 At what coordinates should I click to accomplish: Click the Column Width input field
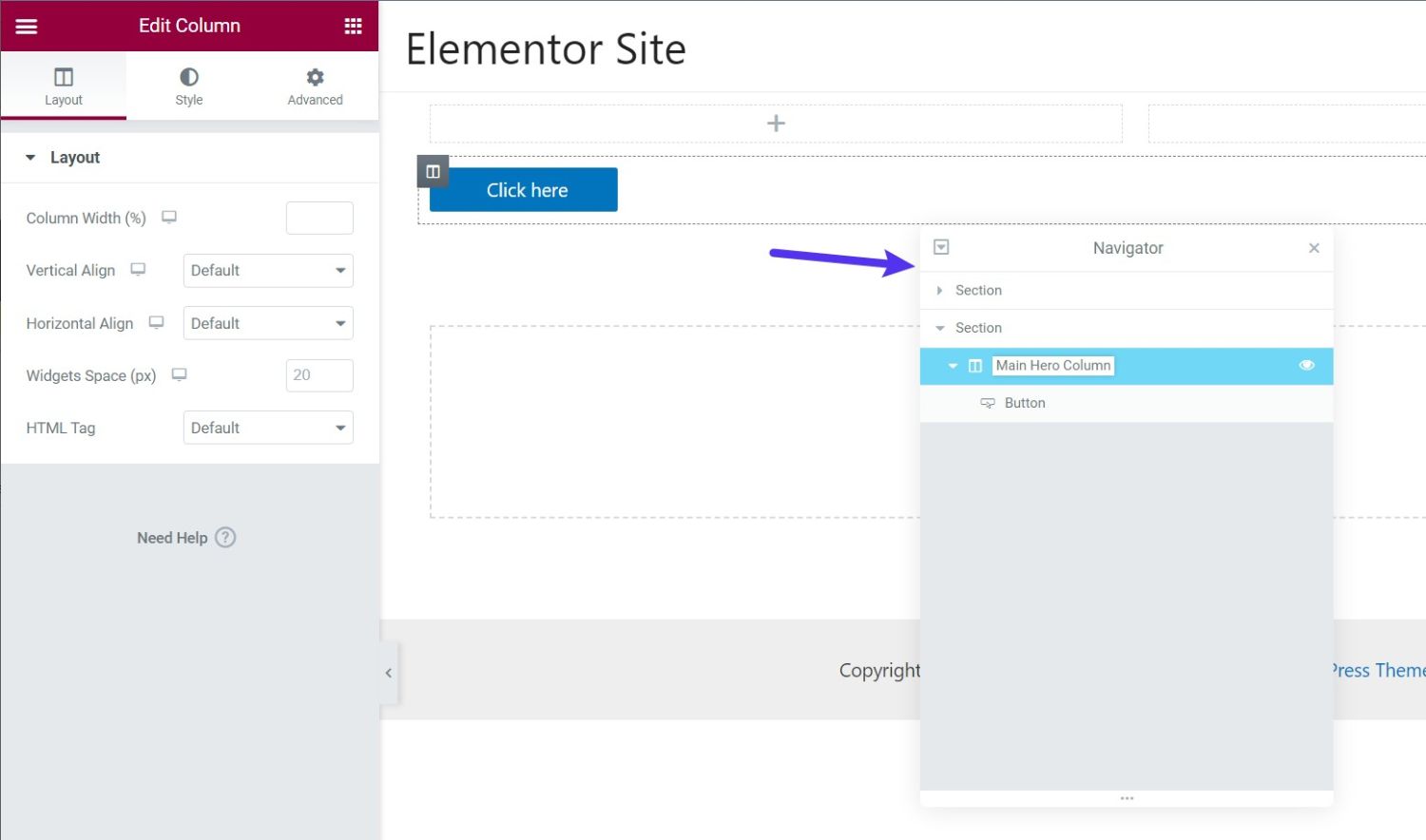click(x=319, y=217)
